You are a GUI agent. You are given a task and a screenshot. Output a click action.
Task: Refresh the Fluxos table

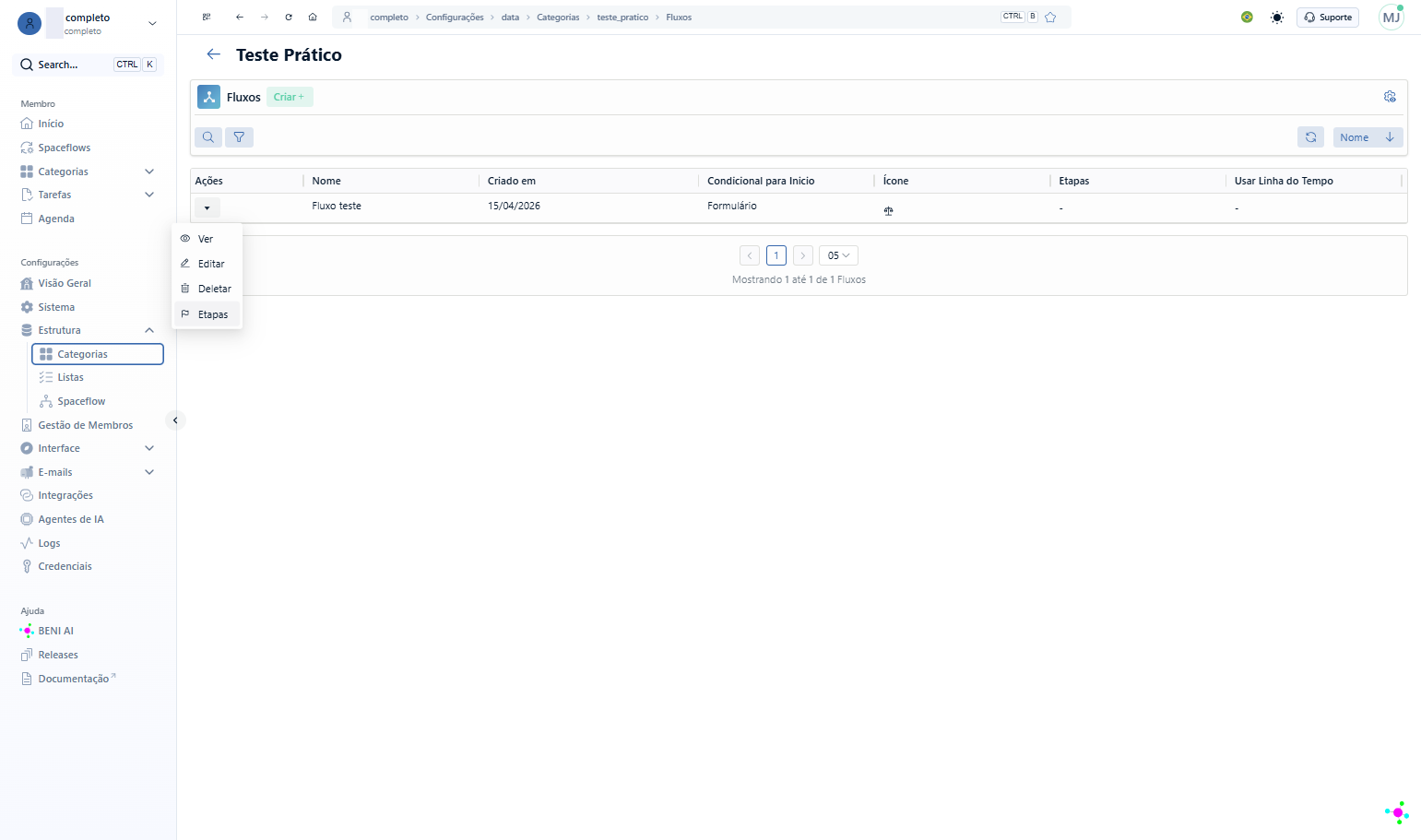tap(1310, 137)
